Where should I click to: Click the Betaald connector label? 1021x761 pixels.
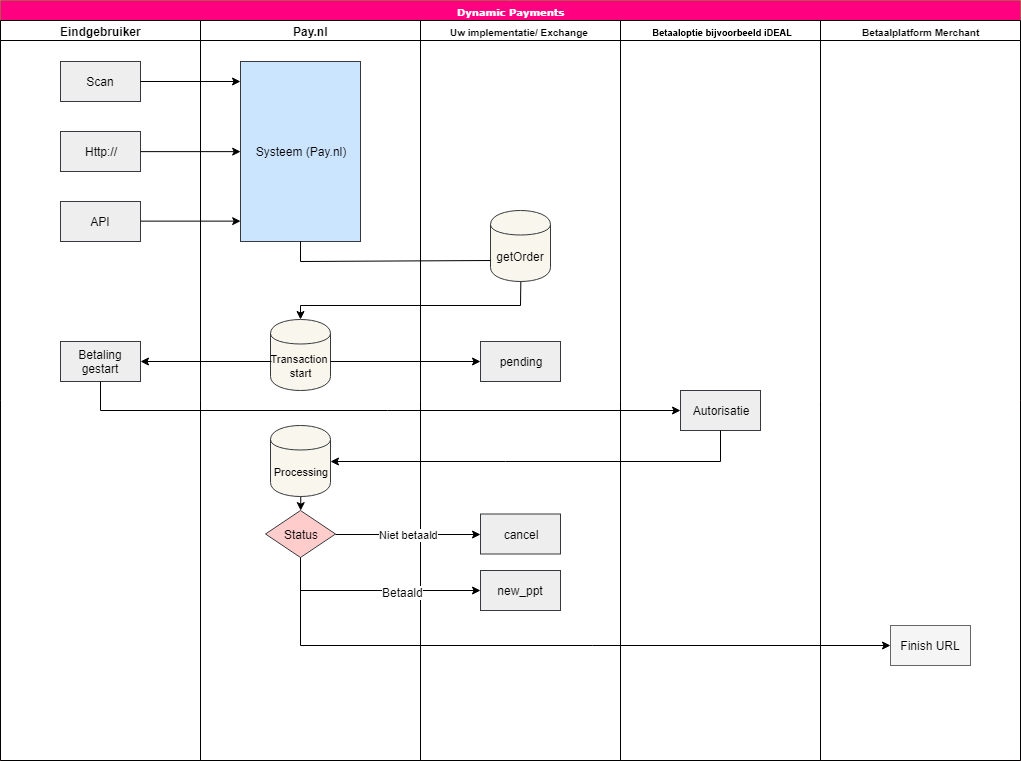tap(402, 592)
